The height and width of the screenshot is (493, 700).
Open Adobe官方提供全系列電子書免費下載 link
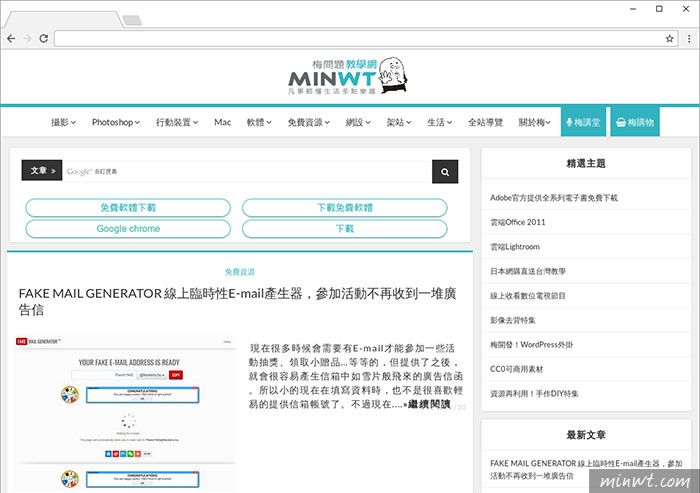click(554, 197)
